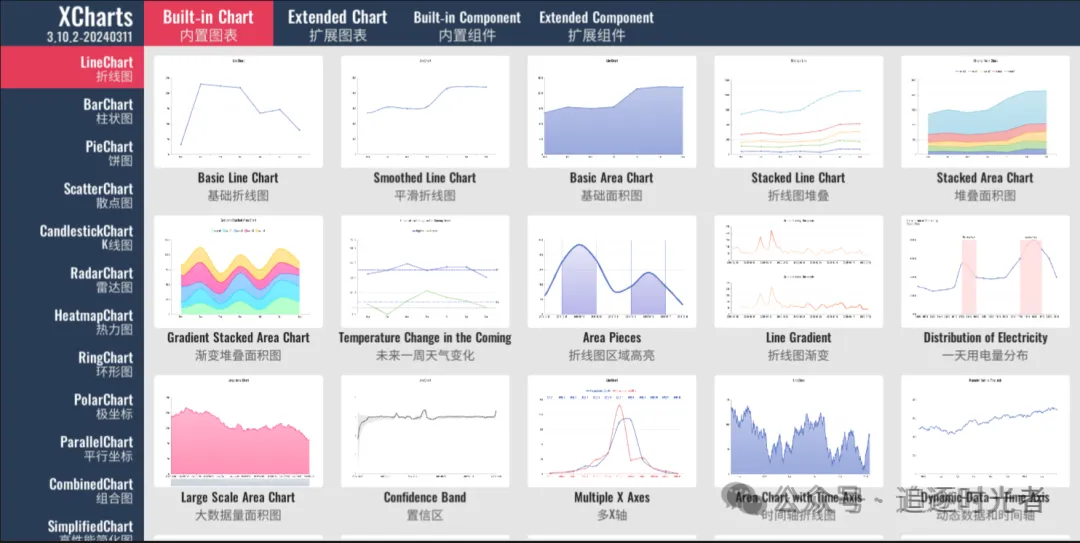The height and width of the screenshot is (543, 1080).
Task: Open the Smoothed Line Chart preview
Action: pos(425,112)
